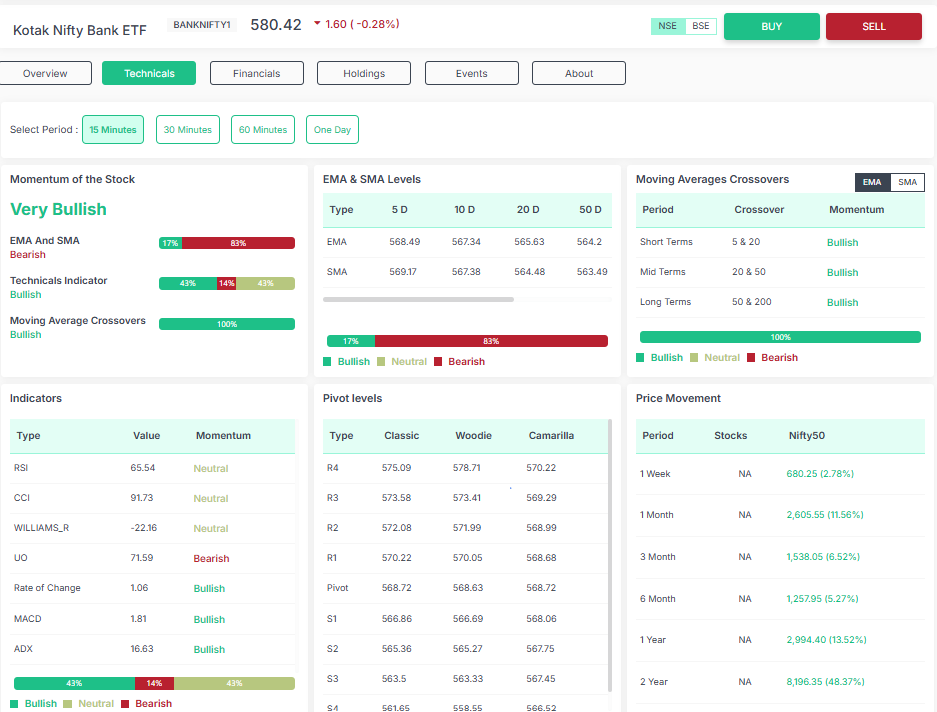
Task: Click the Kotak Nifty Bank ETF title
Action: (x=79, y=30)
